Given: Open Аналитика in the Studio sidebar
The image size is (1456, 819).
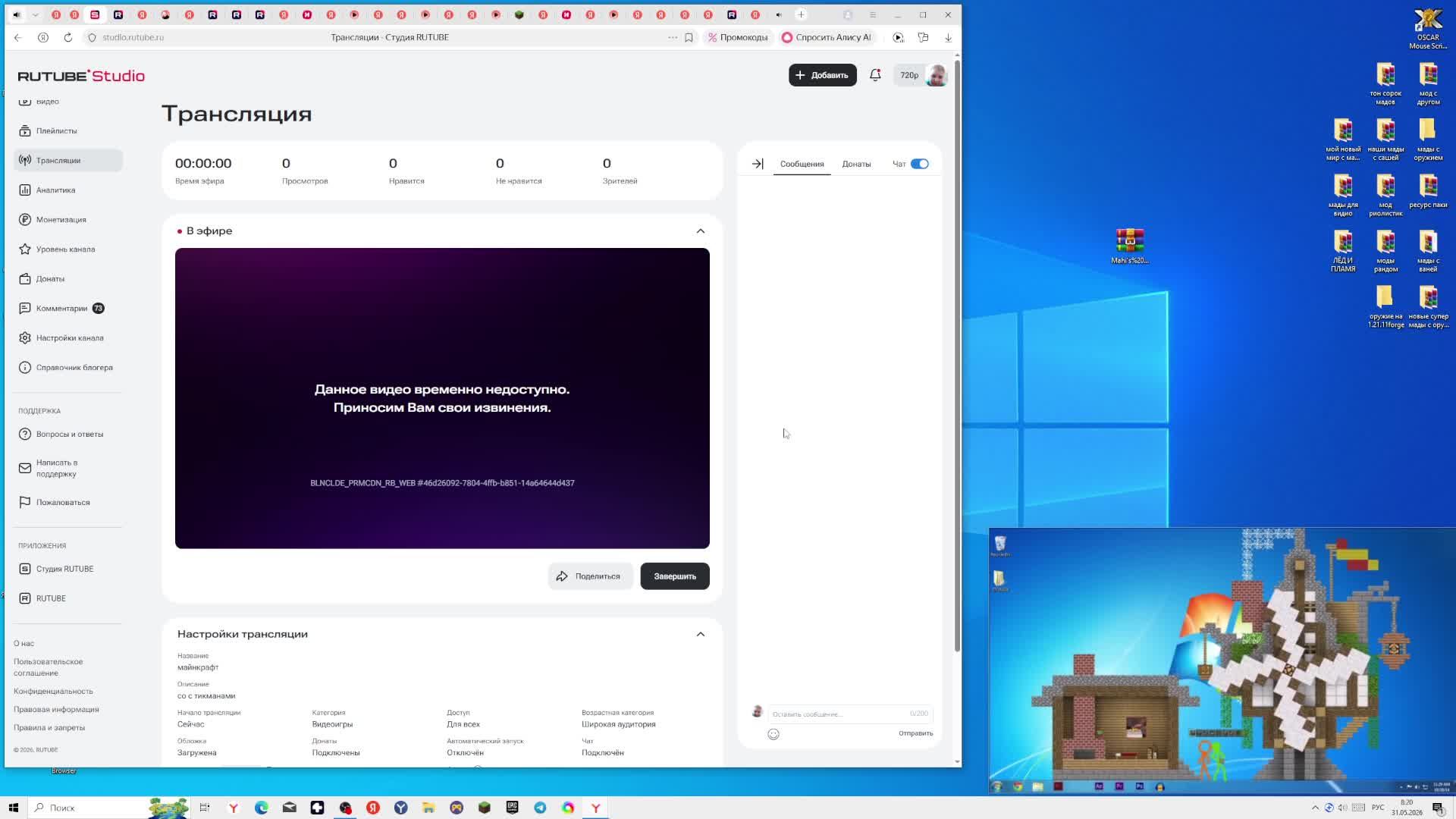Looking at the screenshot, I should point(68,190).
